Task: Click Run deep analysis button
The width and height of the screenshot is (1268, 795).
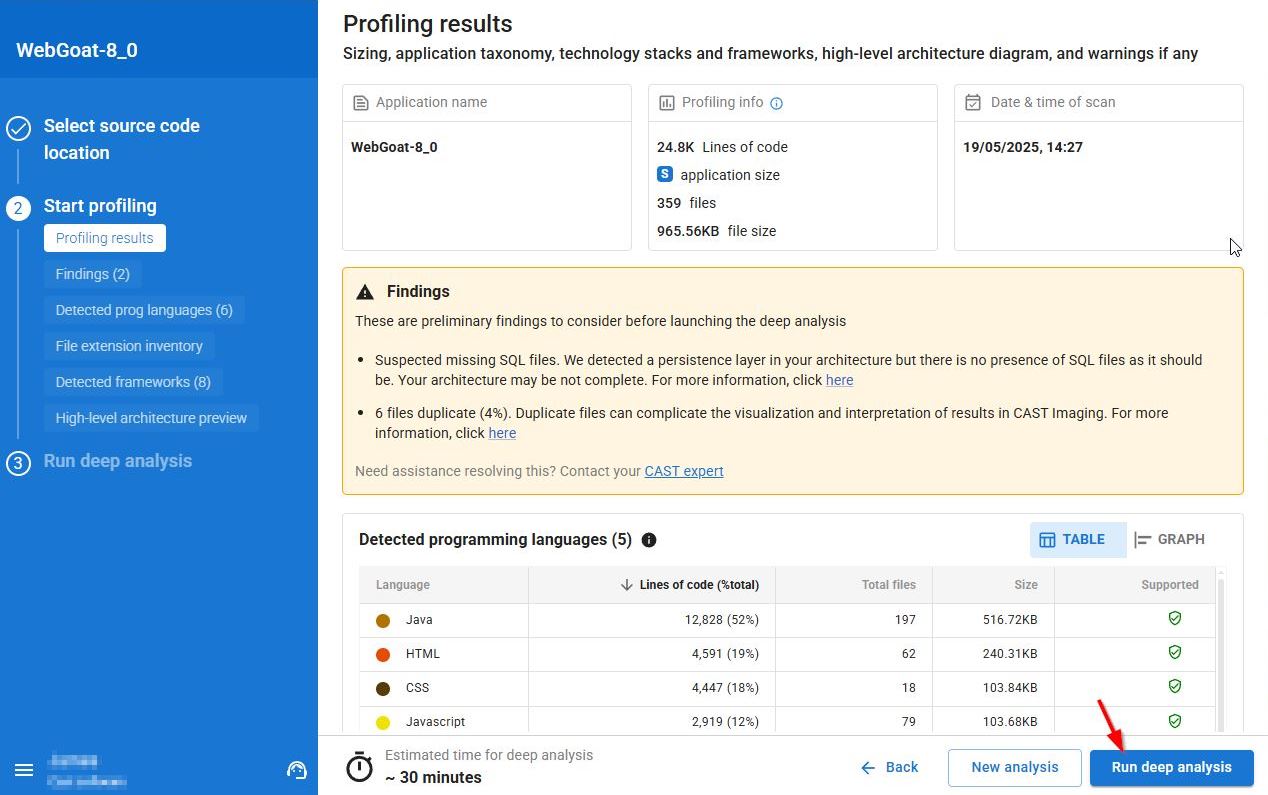Action: pos(1171,767)
